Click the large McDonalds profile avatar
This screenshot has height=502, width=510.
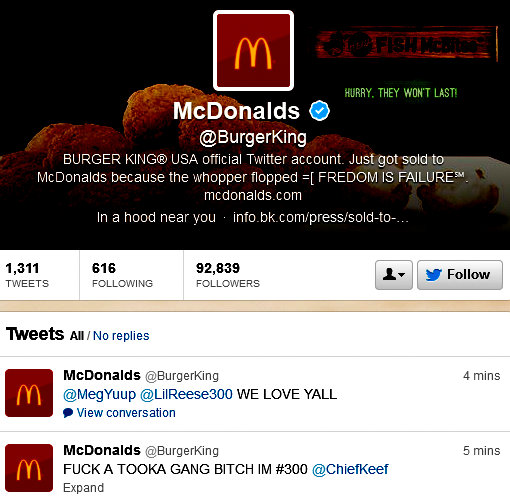(x=253, y=50)
